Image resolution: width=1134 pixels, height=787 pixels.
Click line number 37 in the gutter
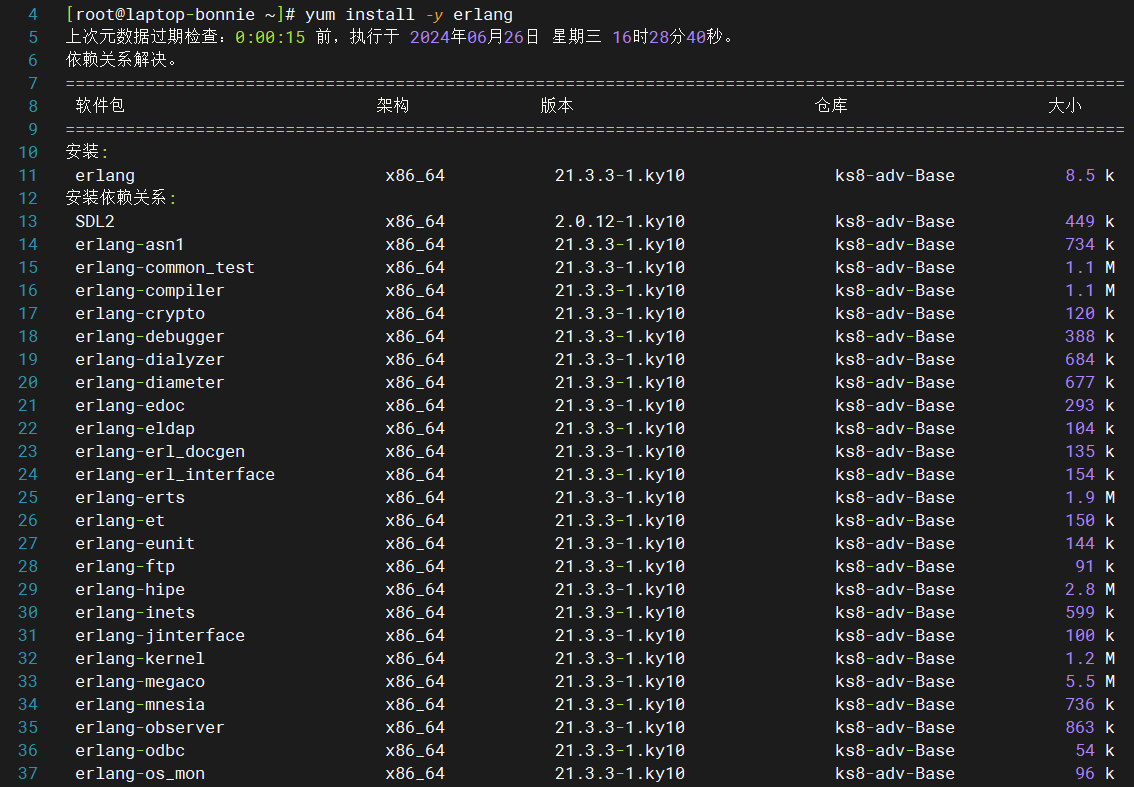click(x=28, y=774)
